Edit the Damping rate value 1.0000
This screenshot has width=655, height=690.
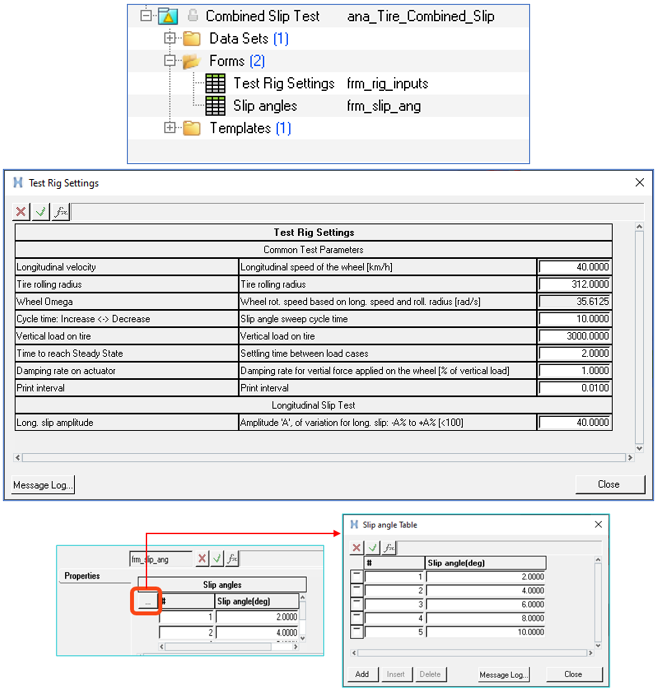[x=574, y=371]
